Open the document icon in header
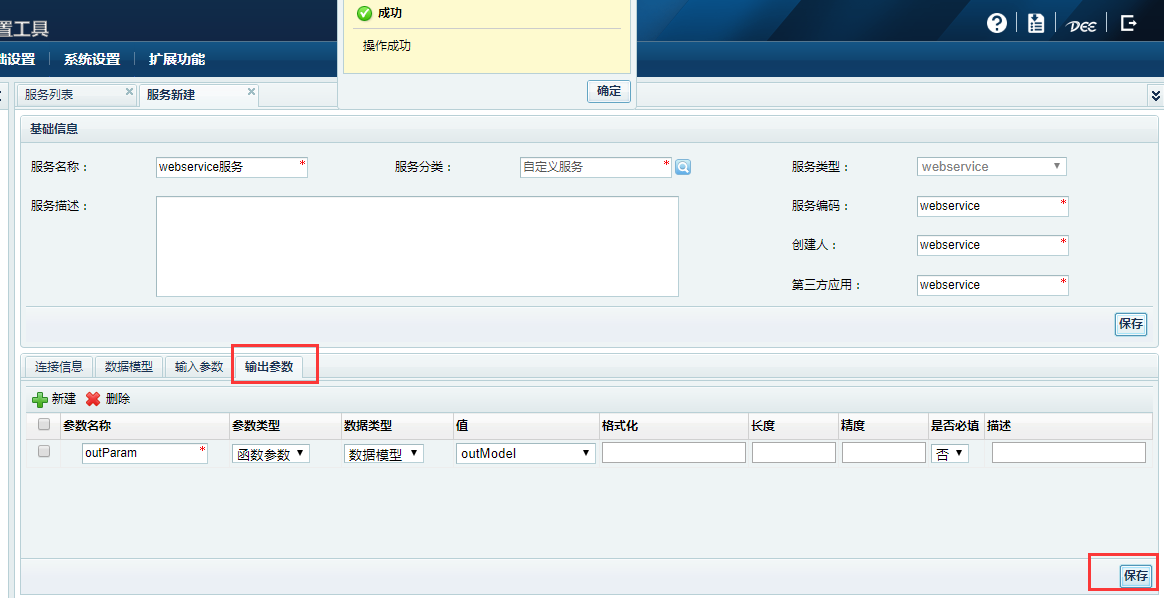The image size is (1164, 598). tap(1036, 23)
